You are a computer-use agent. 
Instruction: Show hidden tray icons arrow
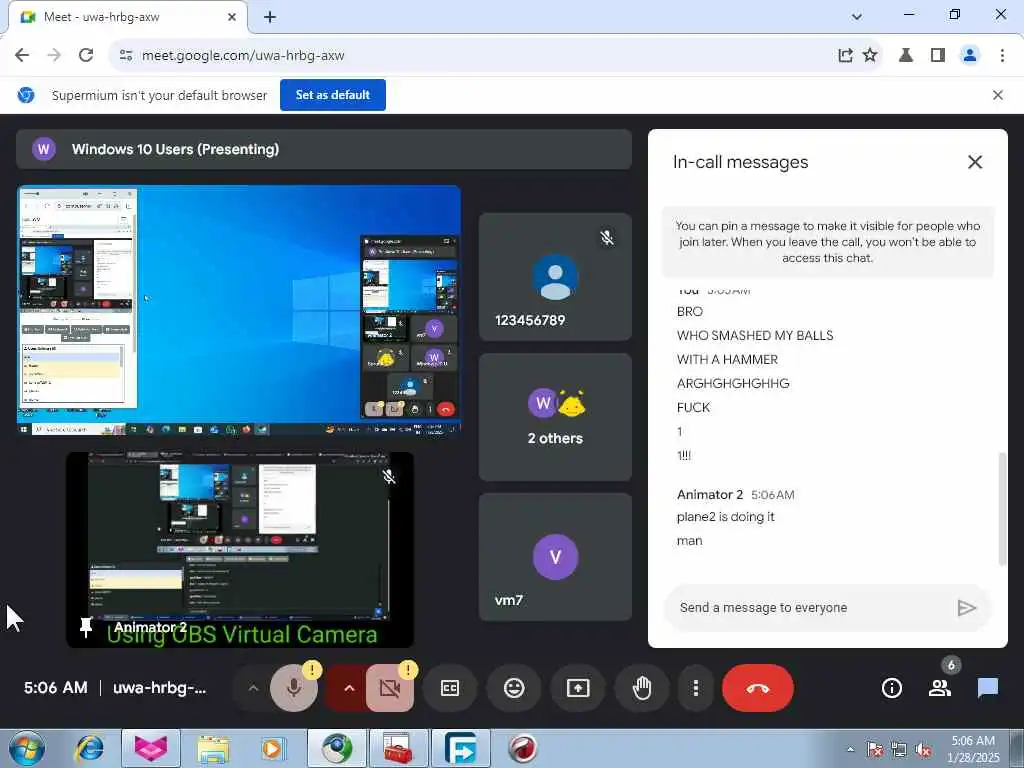tap(850, 750)
